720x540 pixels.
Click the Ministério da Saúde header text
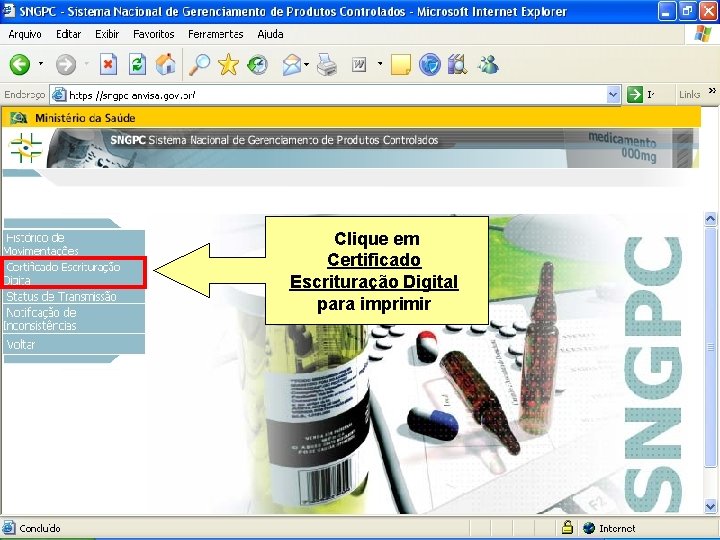pyautogui.click(x=85, y=118)
